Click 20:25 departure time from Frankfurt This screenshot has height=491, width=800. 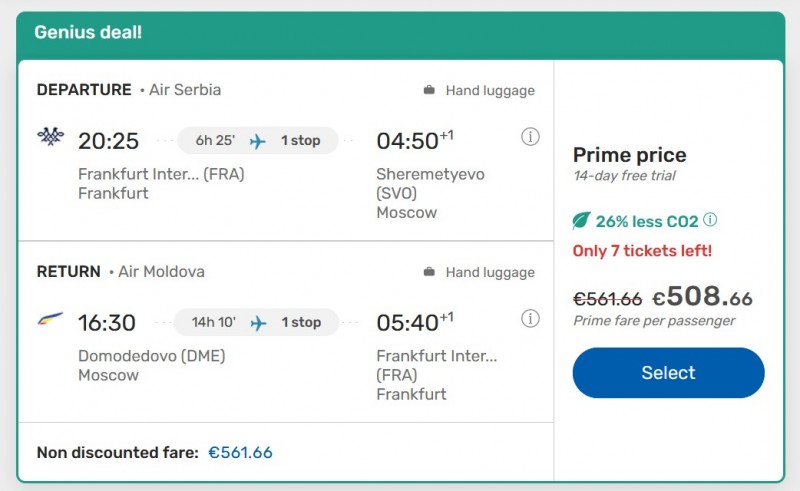click(108, 141)
